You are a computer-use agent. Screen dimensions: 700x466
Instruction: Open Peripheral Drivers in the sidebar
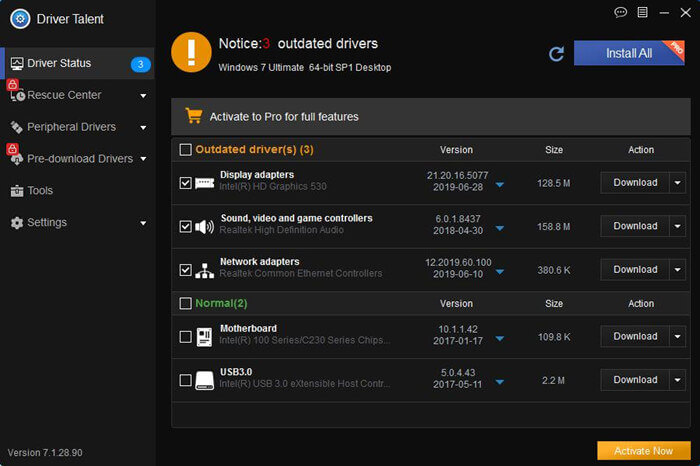78,127
